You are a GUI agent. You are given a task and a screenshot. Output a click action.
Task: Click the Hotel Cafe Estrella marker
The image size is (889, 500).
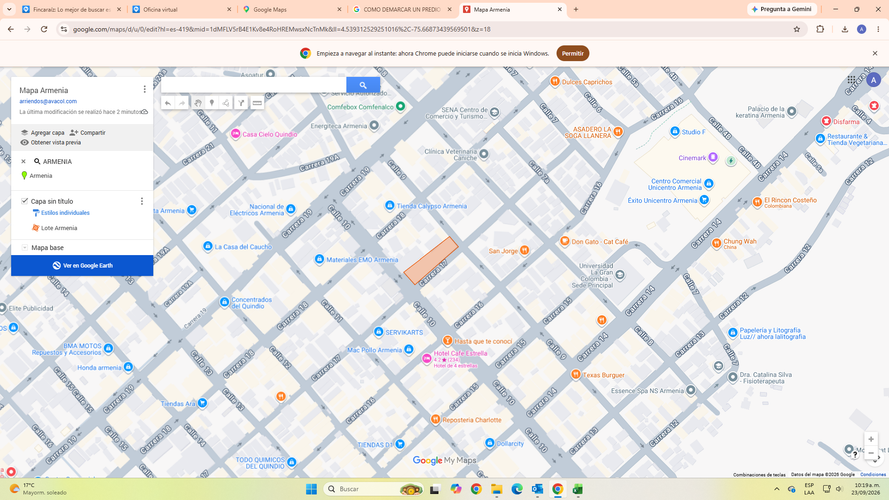(x=426, y=359)
